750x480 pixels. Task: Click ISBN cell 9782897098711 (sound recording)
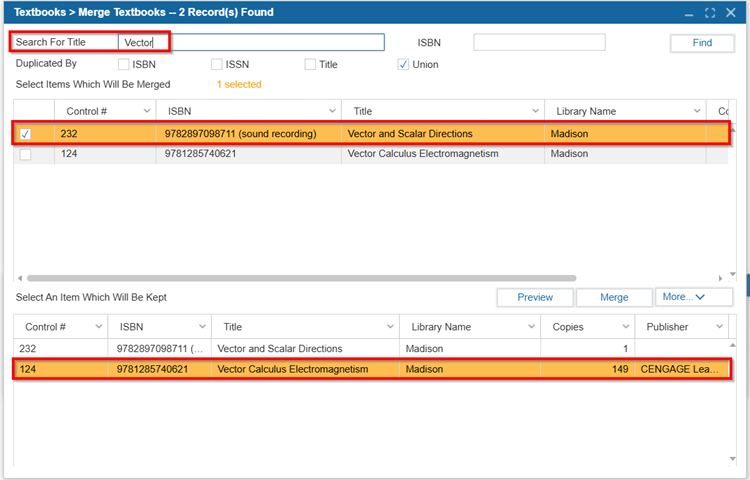coord(241,134)
